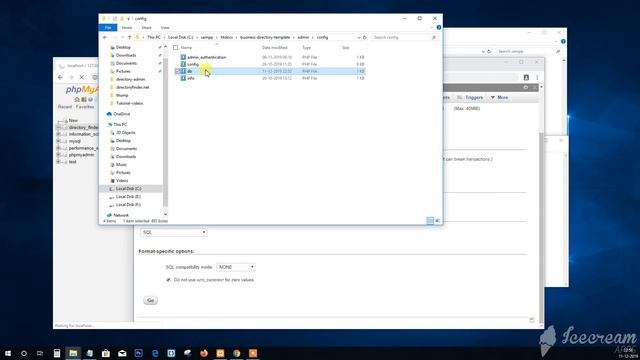Open Task View on the taskbar
This screenshot has width=640, height=360.
[x=40, y=353]
